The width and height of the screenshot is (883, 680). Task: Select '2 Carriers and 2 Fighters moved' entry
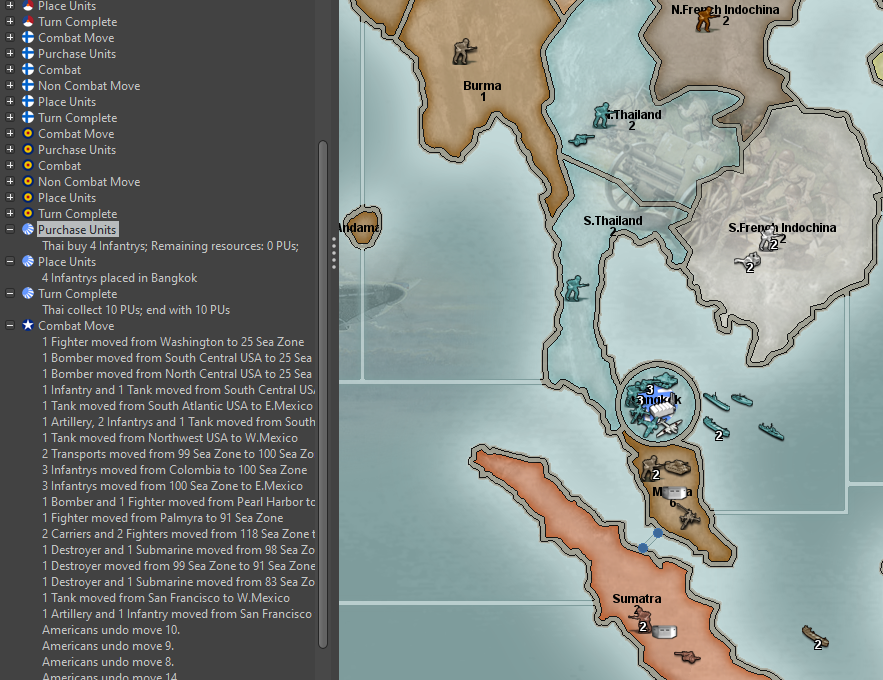(x=179, y=534)
